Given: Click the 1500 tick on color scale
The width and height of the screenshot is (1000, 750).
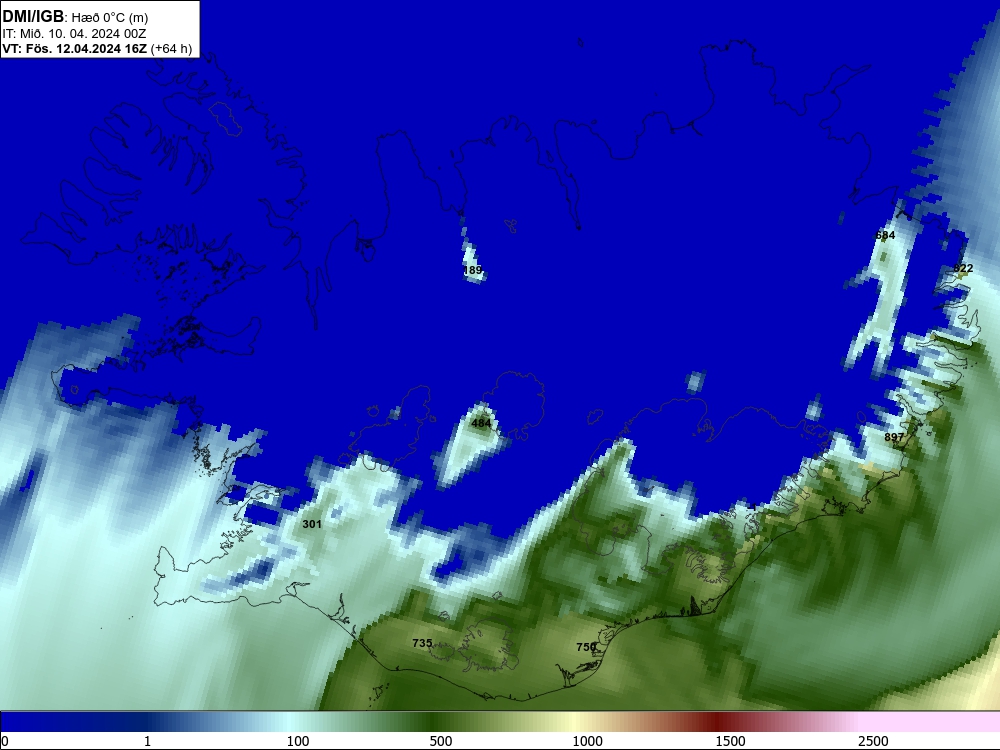Looking at the screenshot, I should (730, 741).
